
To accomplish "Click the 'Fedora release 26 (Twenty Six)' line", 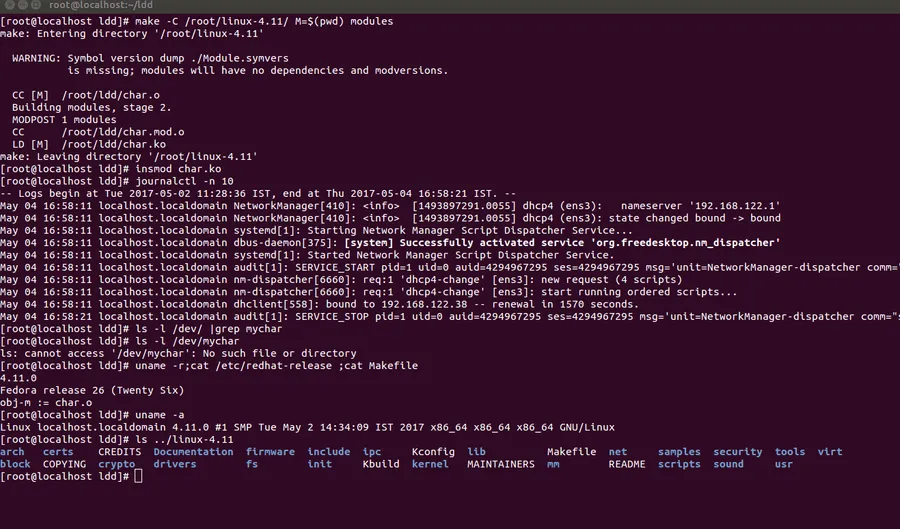I will point(92,391).
